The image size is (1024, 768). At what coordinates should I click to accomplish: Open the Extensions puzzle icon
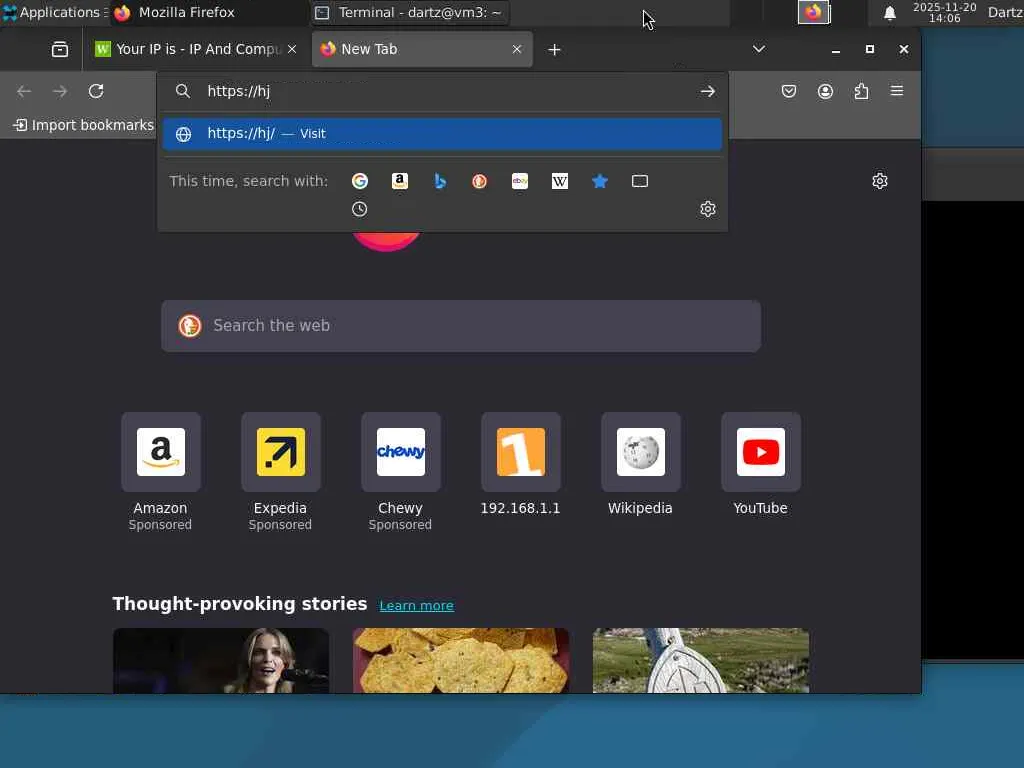coord(861,91)
